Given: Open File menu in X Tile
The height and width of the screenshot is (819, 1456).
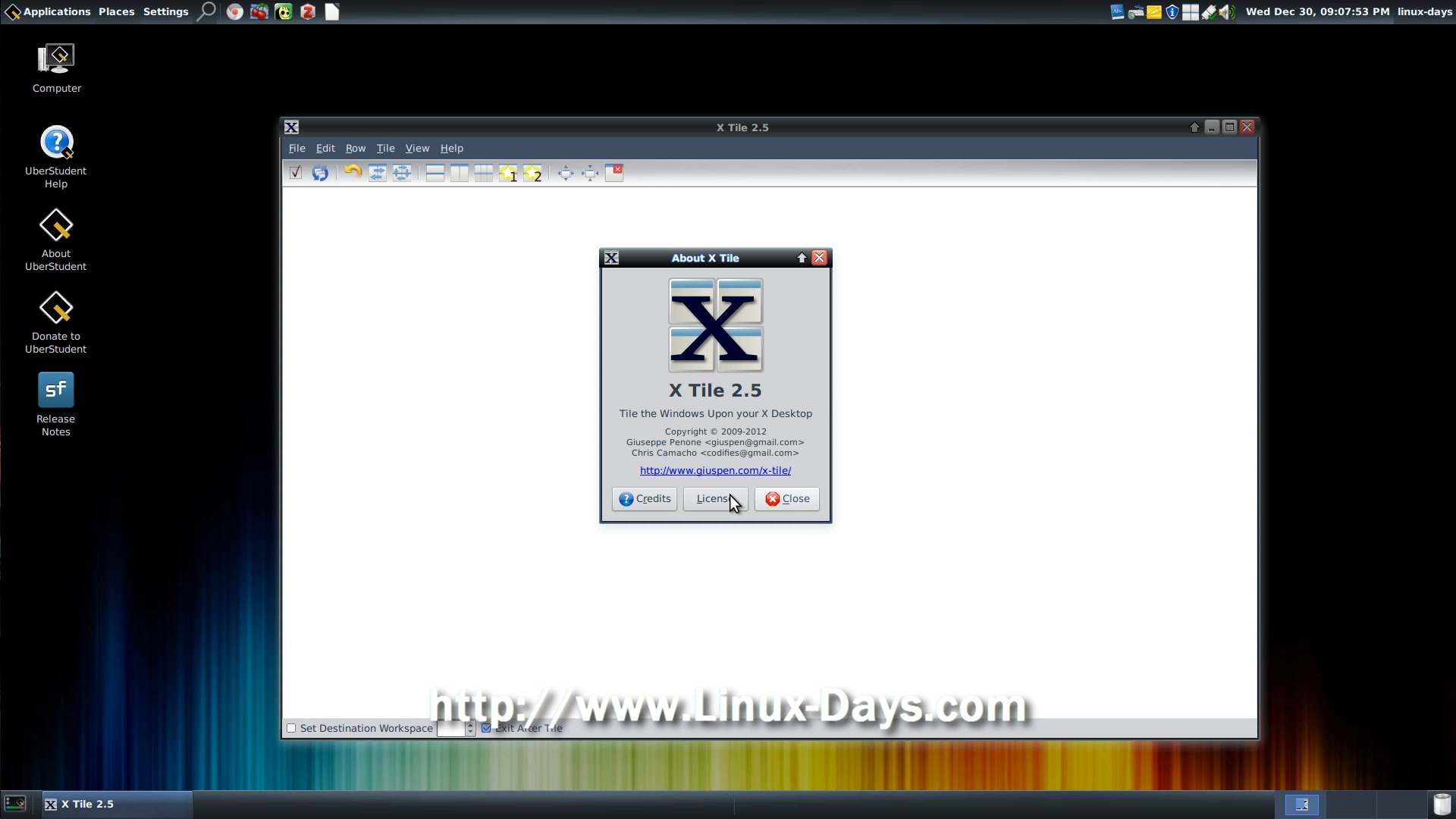Looking at the screenshot, I should (297, 148).
